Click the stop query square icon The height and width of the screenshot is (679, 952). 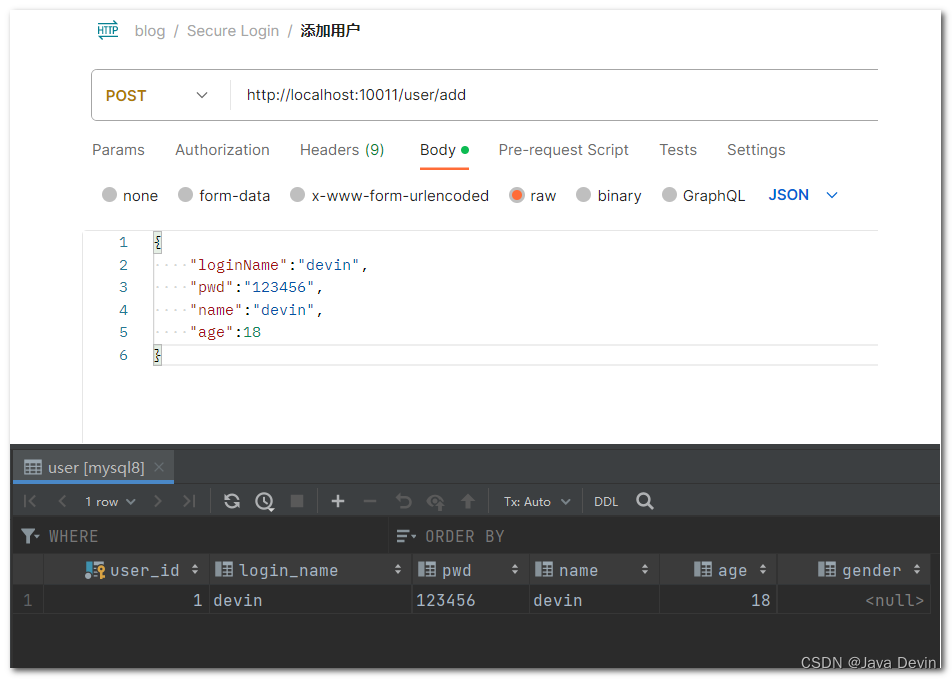pyautogui.click(x=297, y=501)
